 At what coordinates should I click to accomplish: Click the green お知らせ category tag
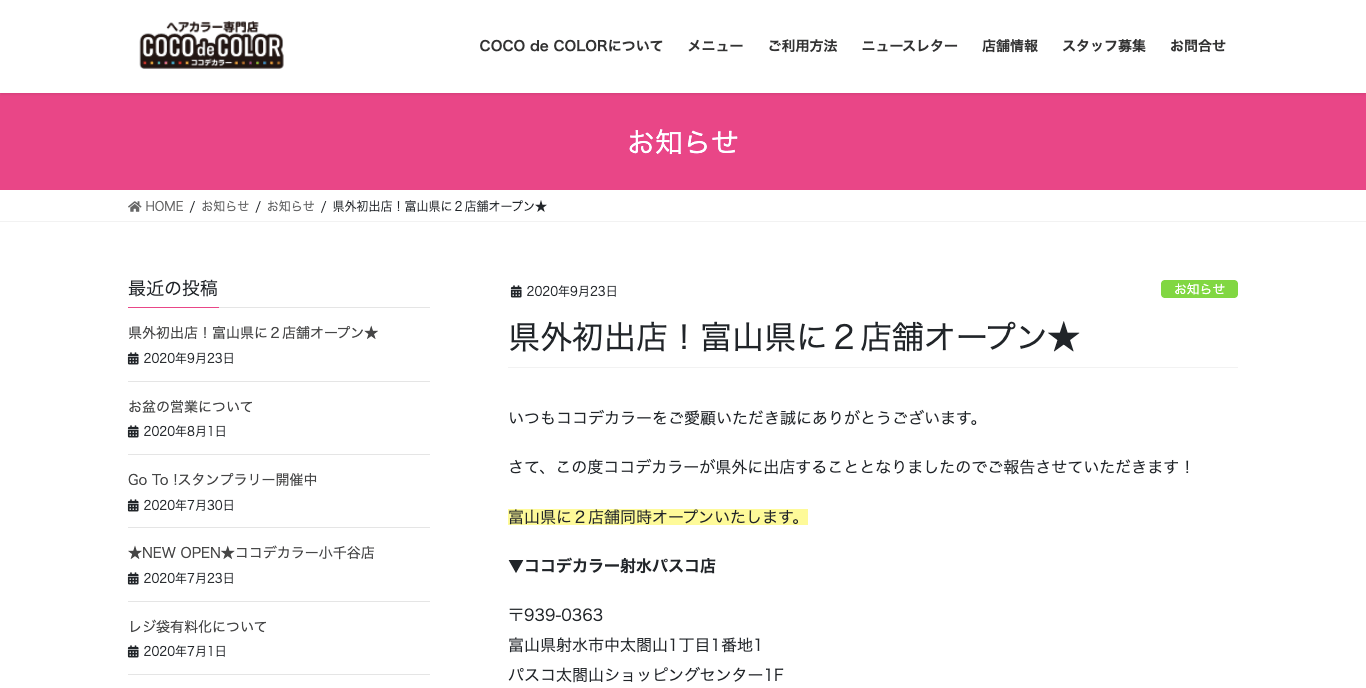1199,289
